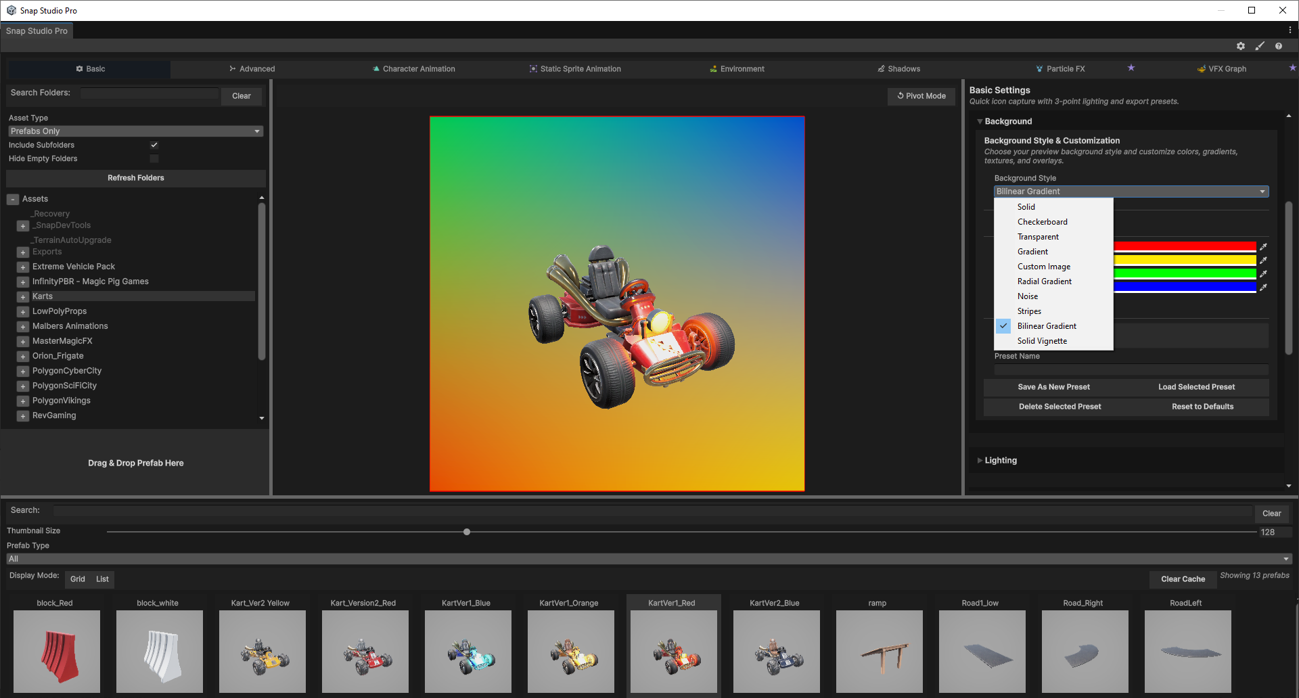The width and height of the screenshot is (1299, 698).
Task: Select the Basic tab
Action: [x=90, y=69]
